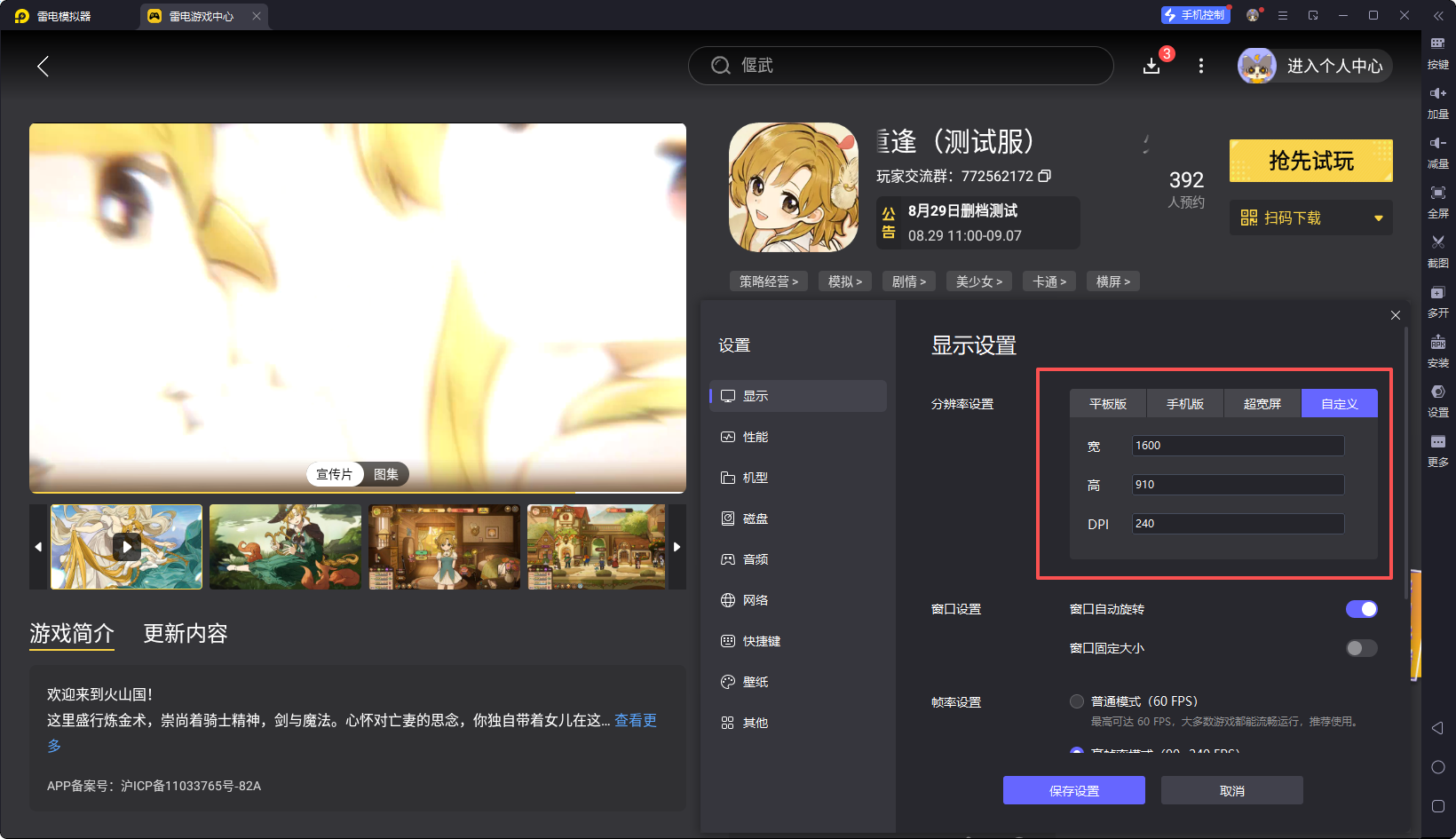Enable the 窗口固定大小 toggle
The image size is (1456, 839).
pyautogui.click(x=1361, y=648)
